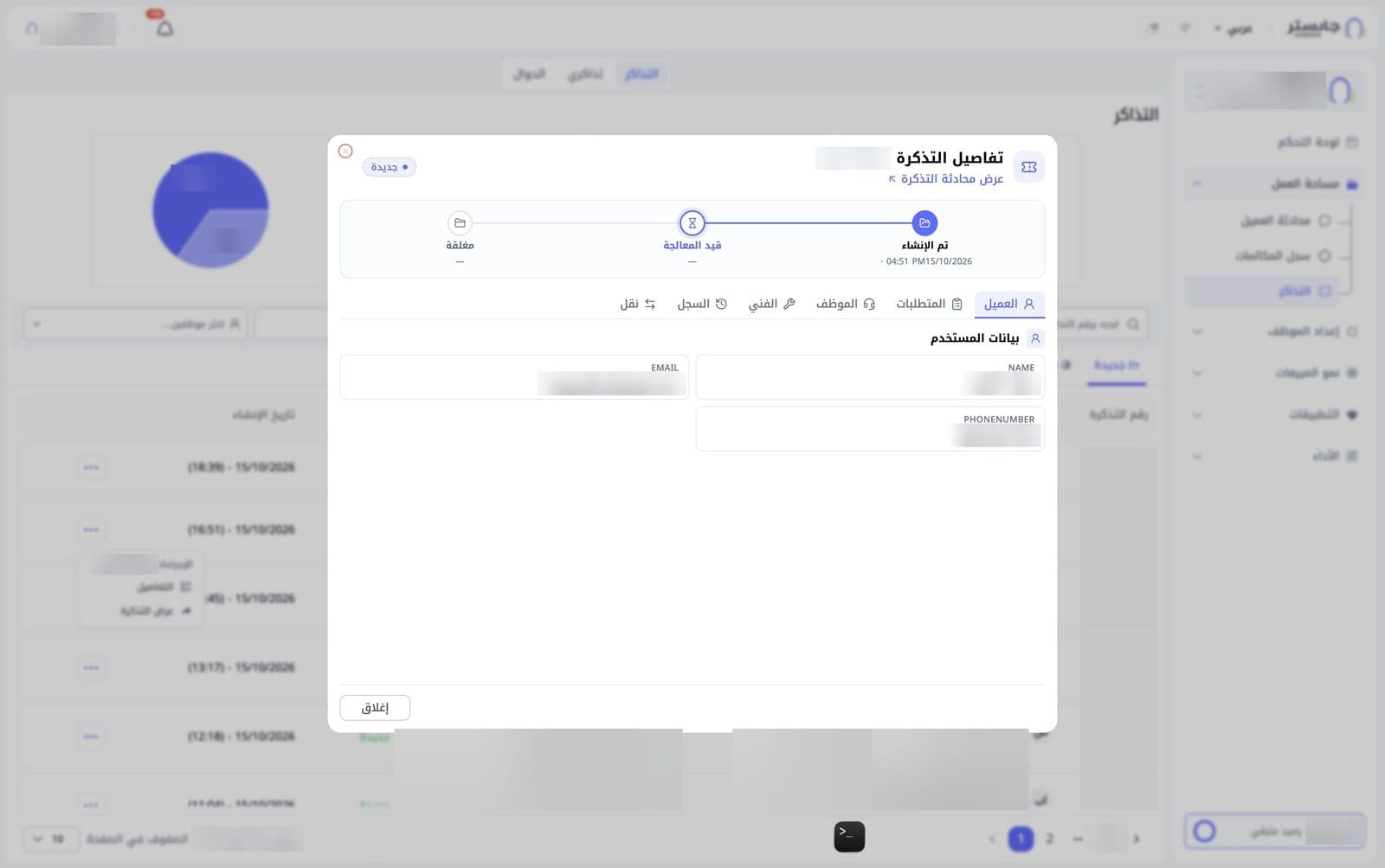Open the عرض محادثة التذكرة link
The image size is (1385, 868).
(946, 178)
